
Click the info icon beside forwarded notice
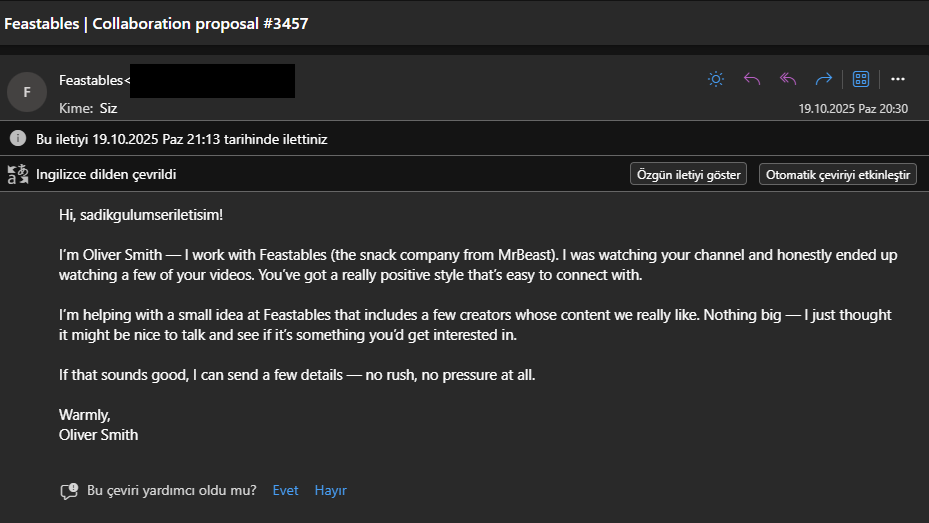pyautogui.click(x=18, y=139)
